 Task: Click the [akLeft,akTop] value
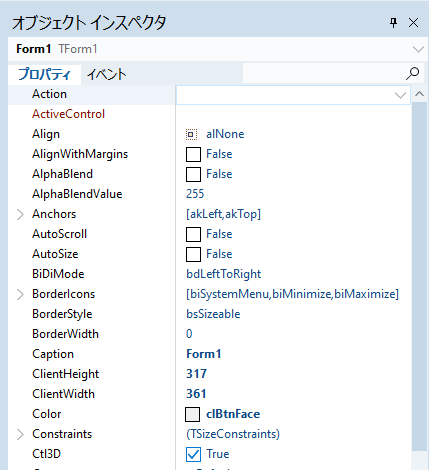coord(223,214)
